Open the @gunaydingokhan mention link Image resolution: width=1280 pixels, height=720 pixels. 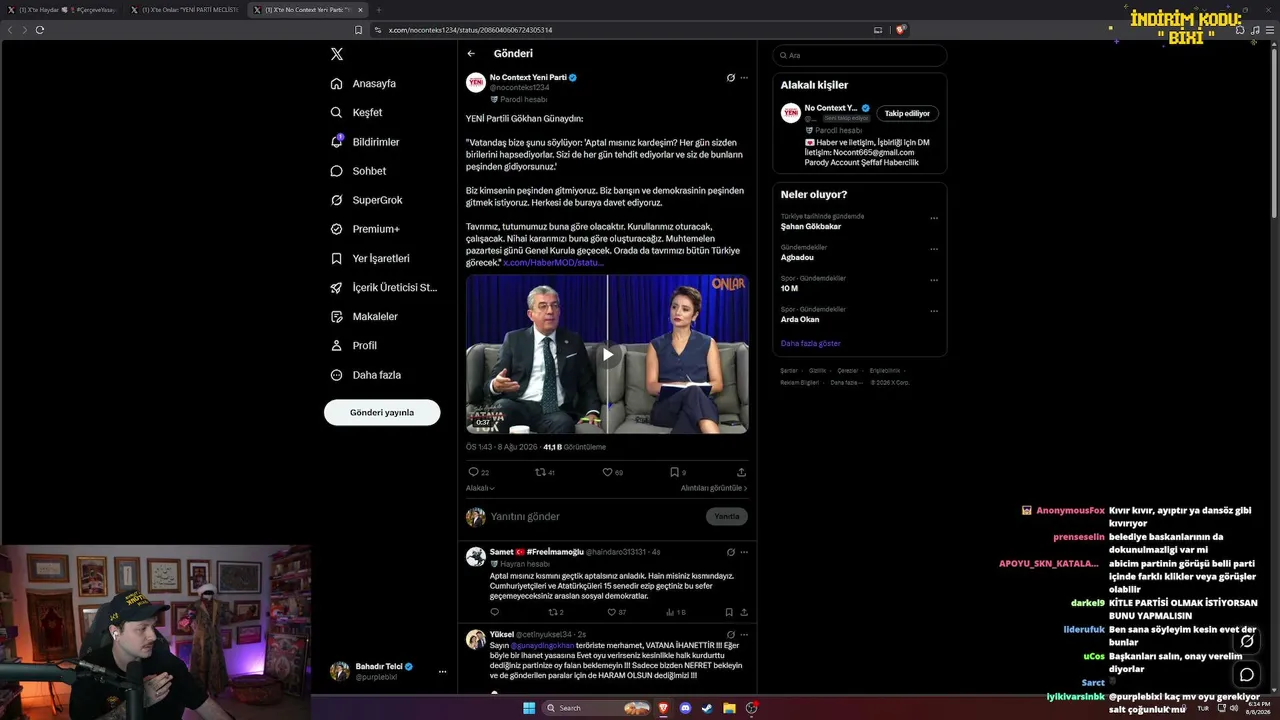coord(542,645)
